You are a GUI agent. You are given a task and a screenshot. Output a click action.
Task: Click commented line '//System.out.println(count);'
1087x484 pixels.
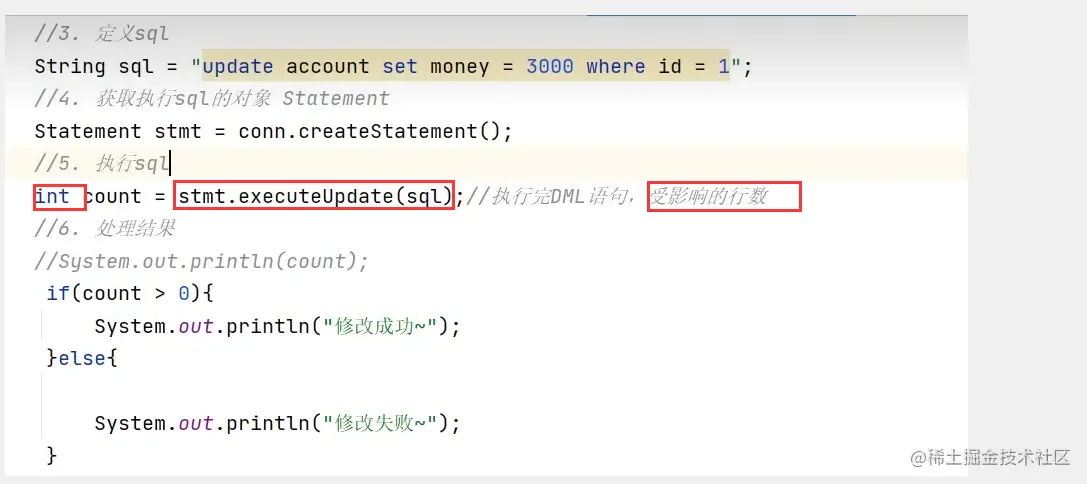click(202, 261)
